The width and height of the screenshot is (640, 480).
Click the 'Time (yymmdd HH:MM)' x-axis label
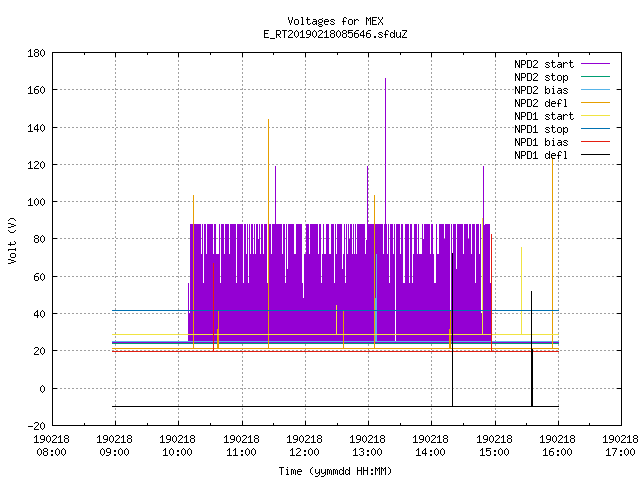point(335,471)
